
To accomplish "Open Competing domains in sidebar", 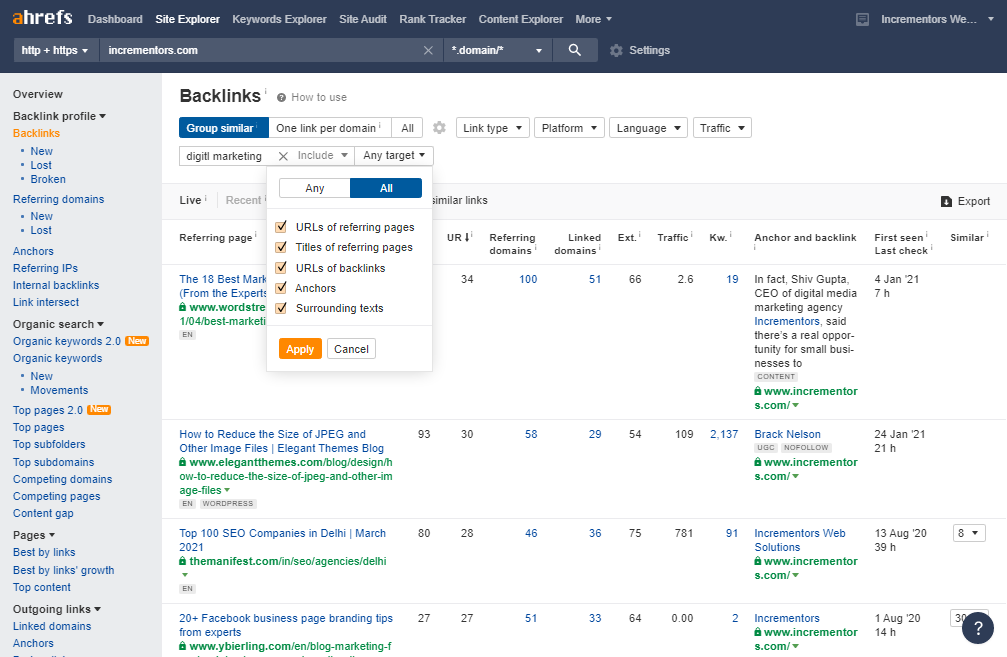I will click(x=62, y=479).
